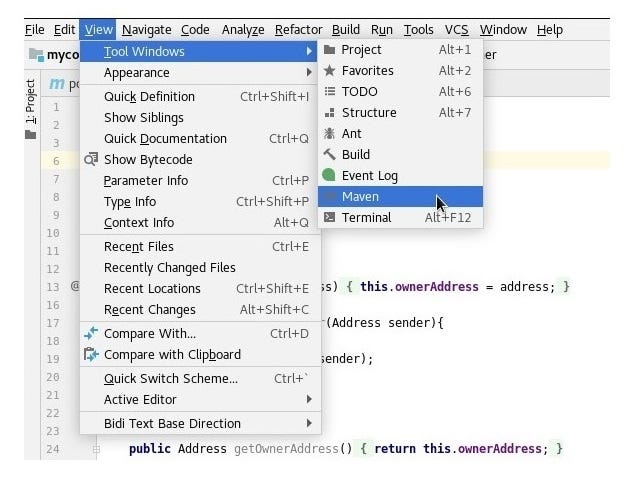Select Structure Alt+7 shortcut text

click(x=455, y=112)
